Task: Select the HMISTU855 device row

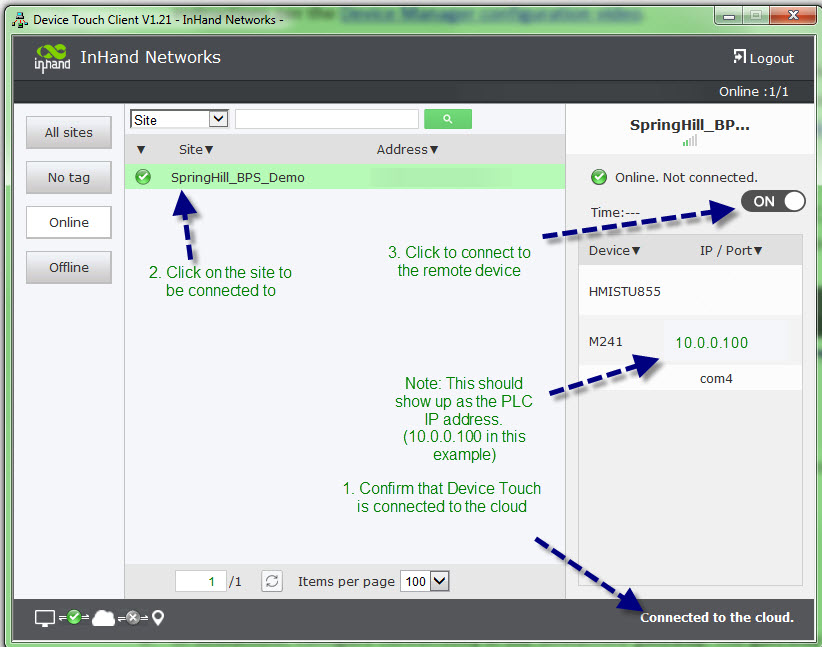Action: click(690, 291)
